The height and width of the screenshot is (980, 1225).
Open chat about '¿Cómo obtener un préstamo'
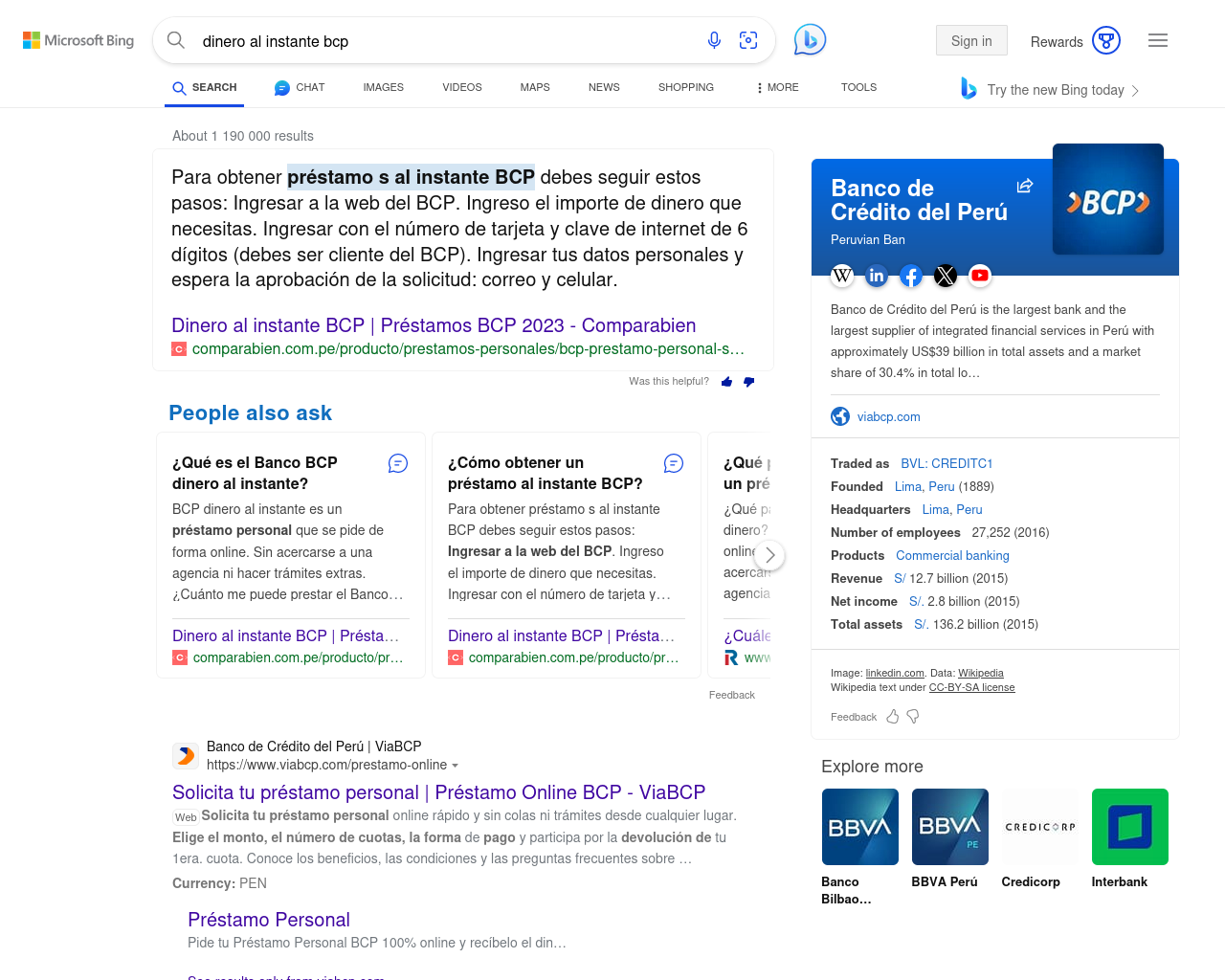pyautogui.click(x=674, y=463)
